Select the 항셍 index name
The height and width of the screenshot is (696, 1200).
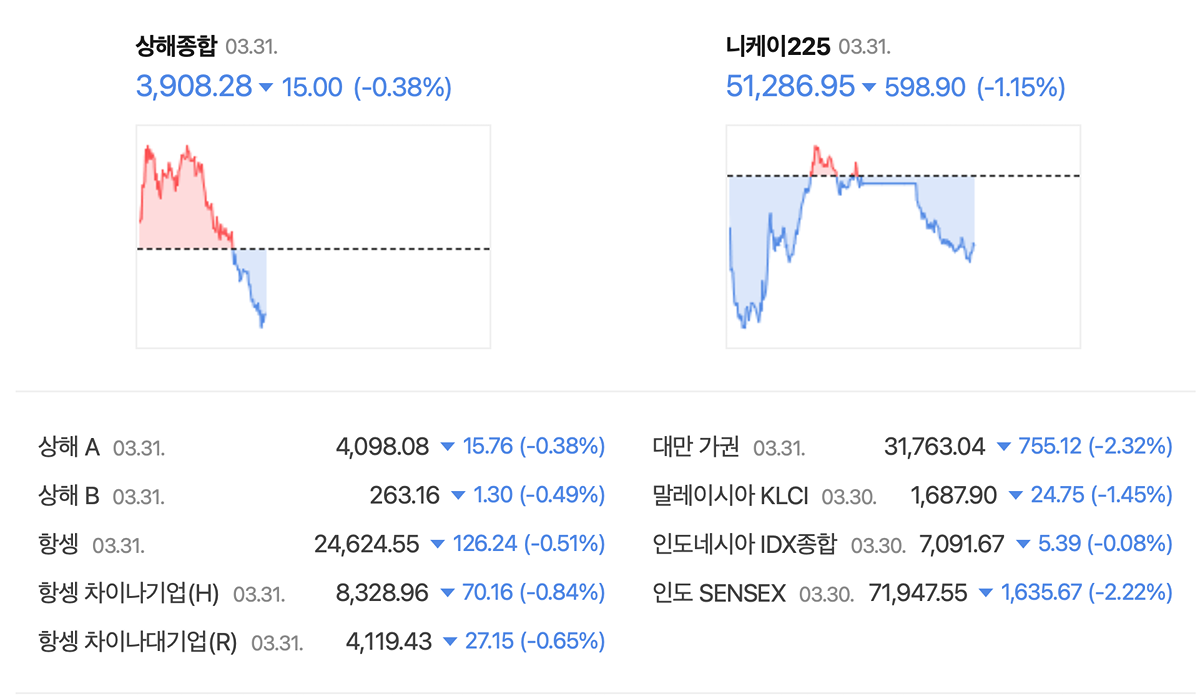click(58, 545)
